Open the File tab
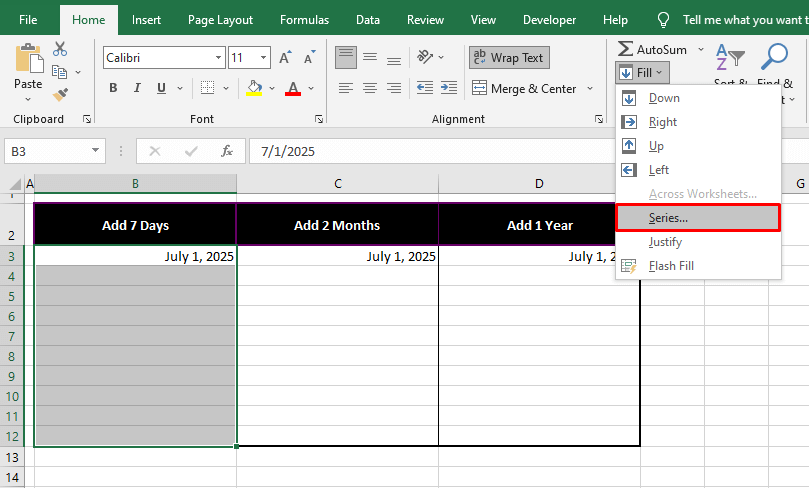809x488 pixels. 28,20
